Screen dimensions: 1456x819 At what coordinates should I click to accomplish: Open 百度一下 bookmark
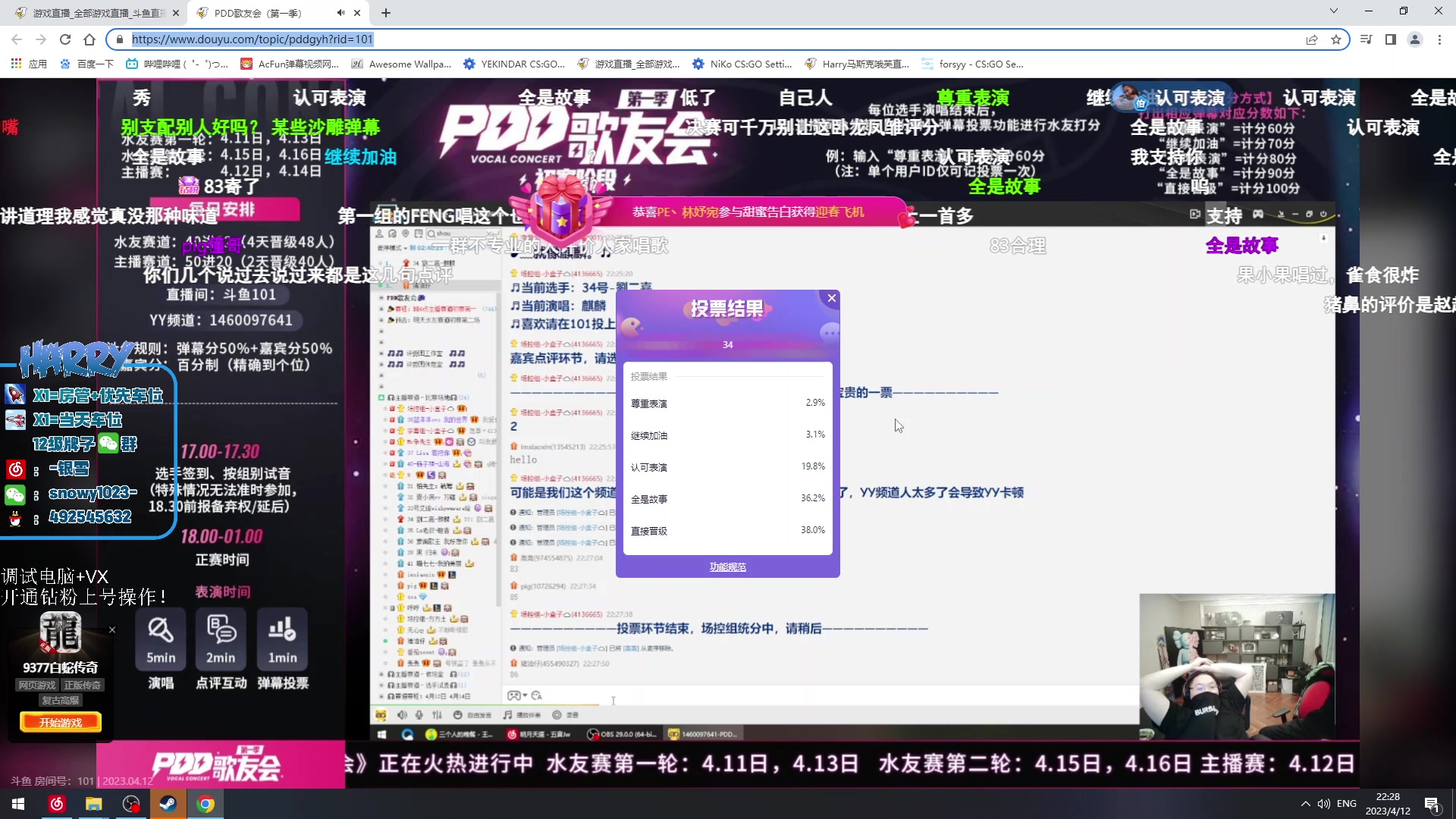86,64
